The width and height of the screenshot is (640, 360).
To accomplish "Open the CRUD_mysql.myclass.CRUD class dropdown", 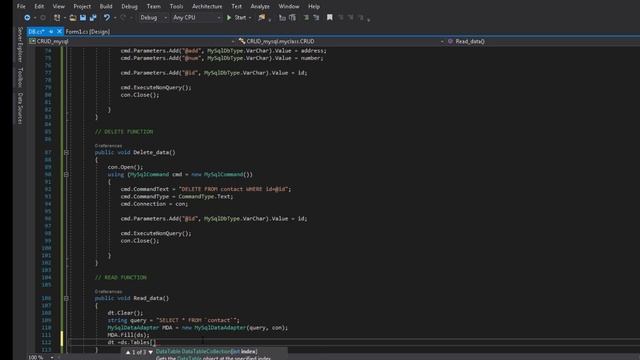I will (341, 41).
